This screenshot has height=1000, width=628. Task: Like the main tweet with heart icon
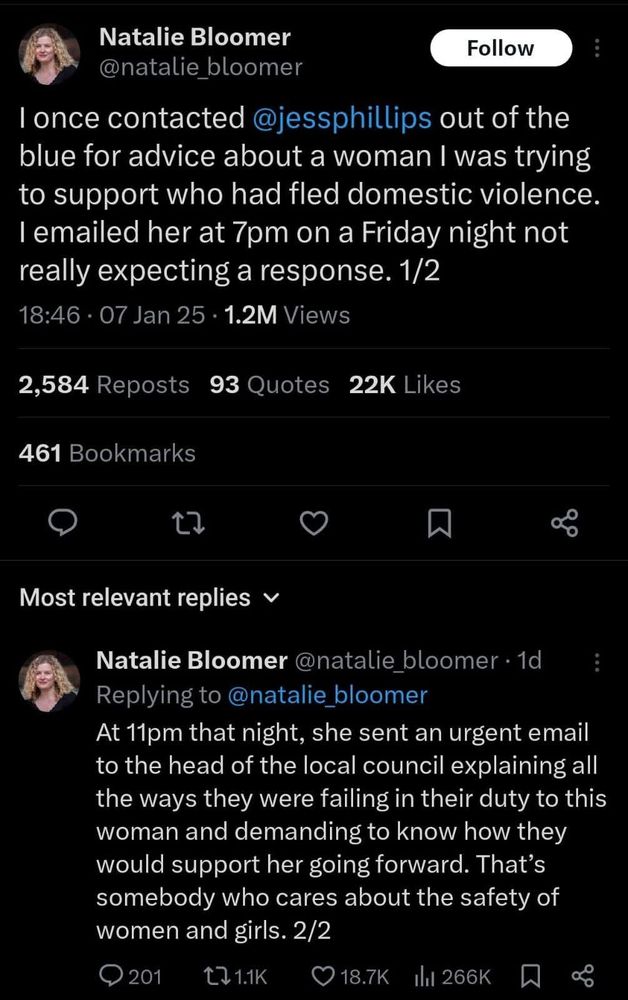[315, 521]
